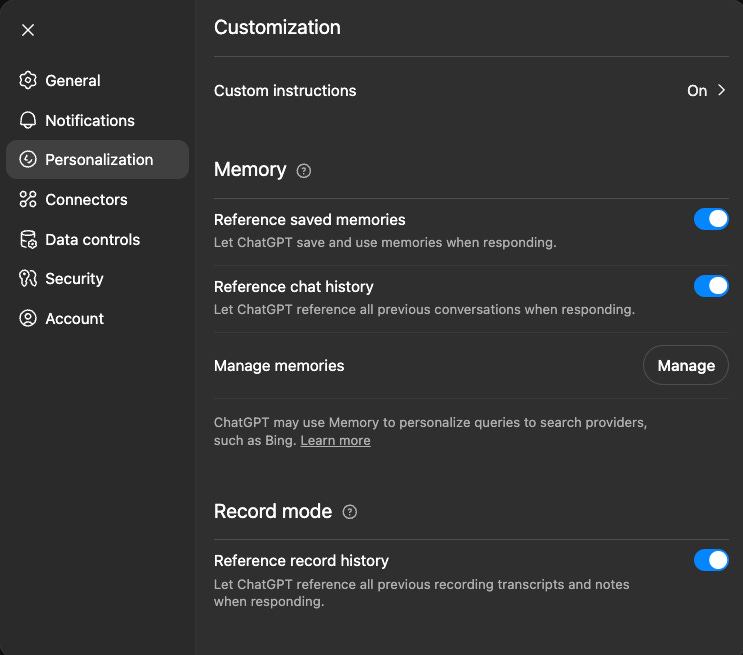The width and height of the screenshot is (743, 655).
Task: Open Data controls settings section
Action: click(92, 240)
